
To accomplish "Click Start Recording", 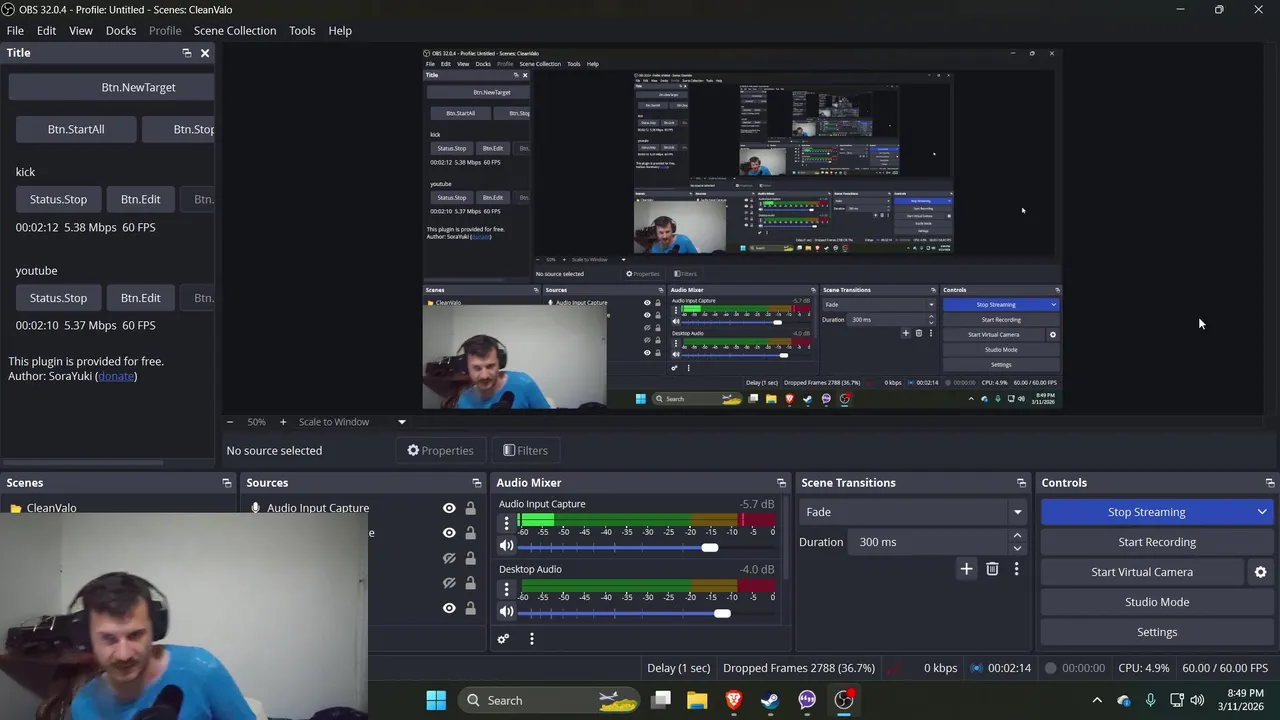I will coord(1157,542).
